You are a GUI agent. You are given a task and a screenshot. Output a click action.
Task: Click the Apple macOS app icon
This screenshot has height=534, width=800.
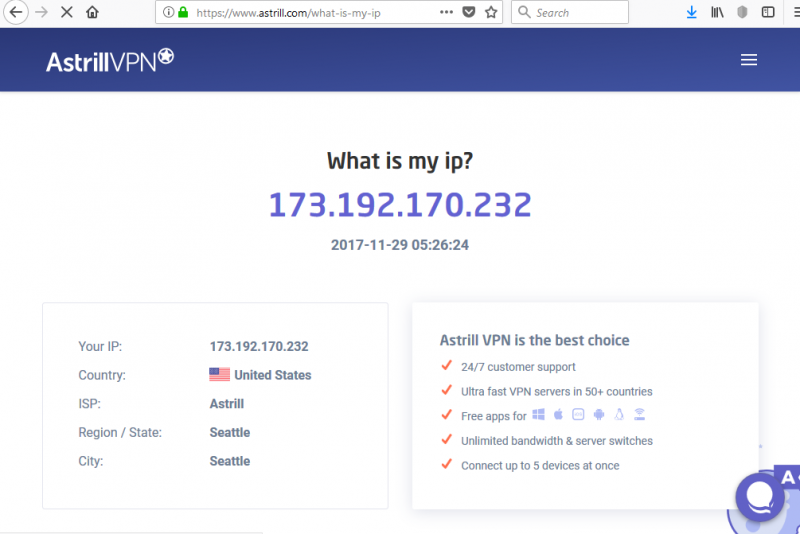[x=558, y=415]
